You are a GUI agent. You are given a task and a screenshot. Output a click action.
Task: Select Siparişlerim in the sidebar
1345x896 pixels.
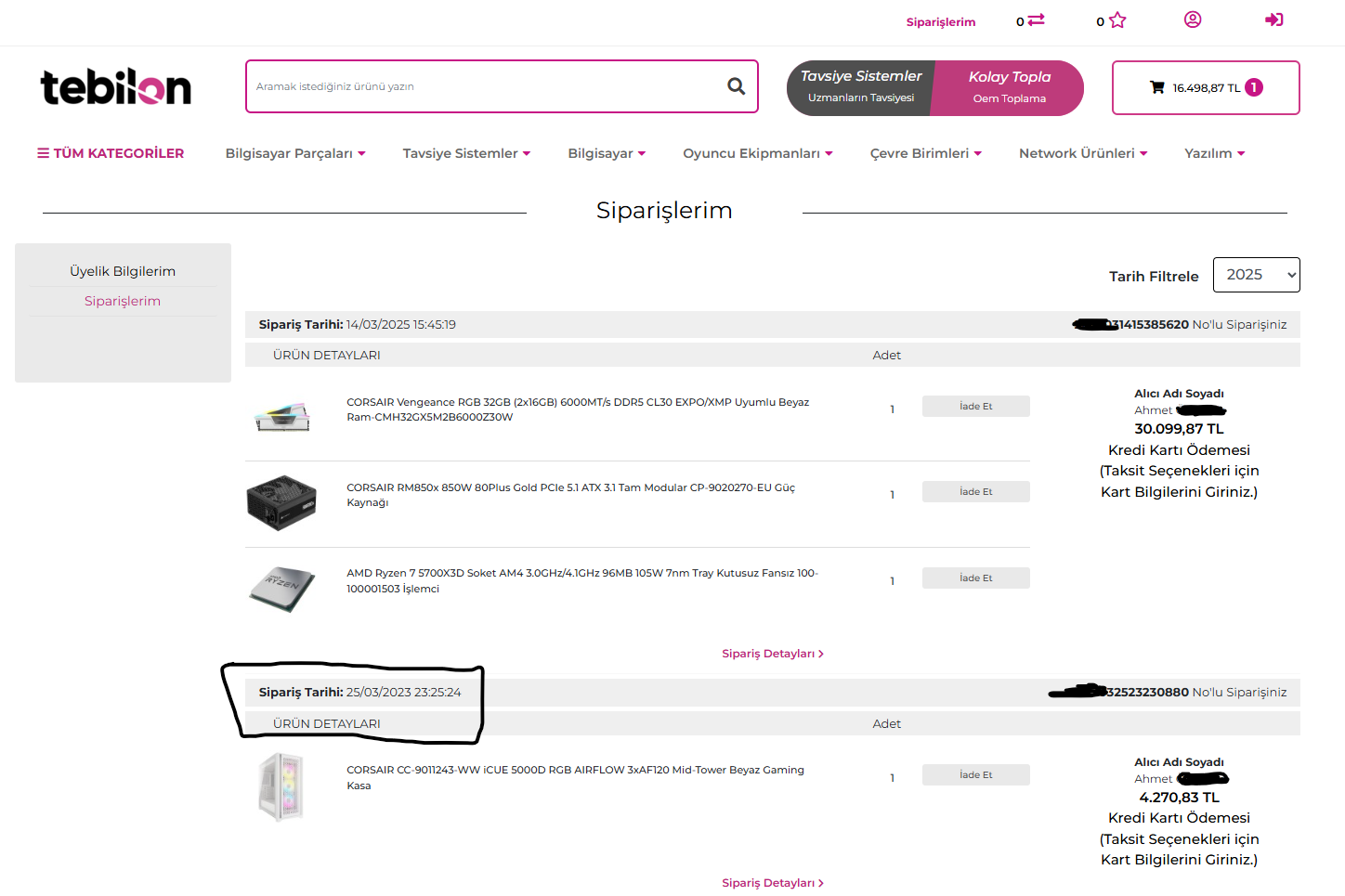[x=123, y=301]
